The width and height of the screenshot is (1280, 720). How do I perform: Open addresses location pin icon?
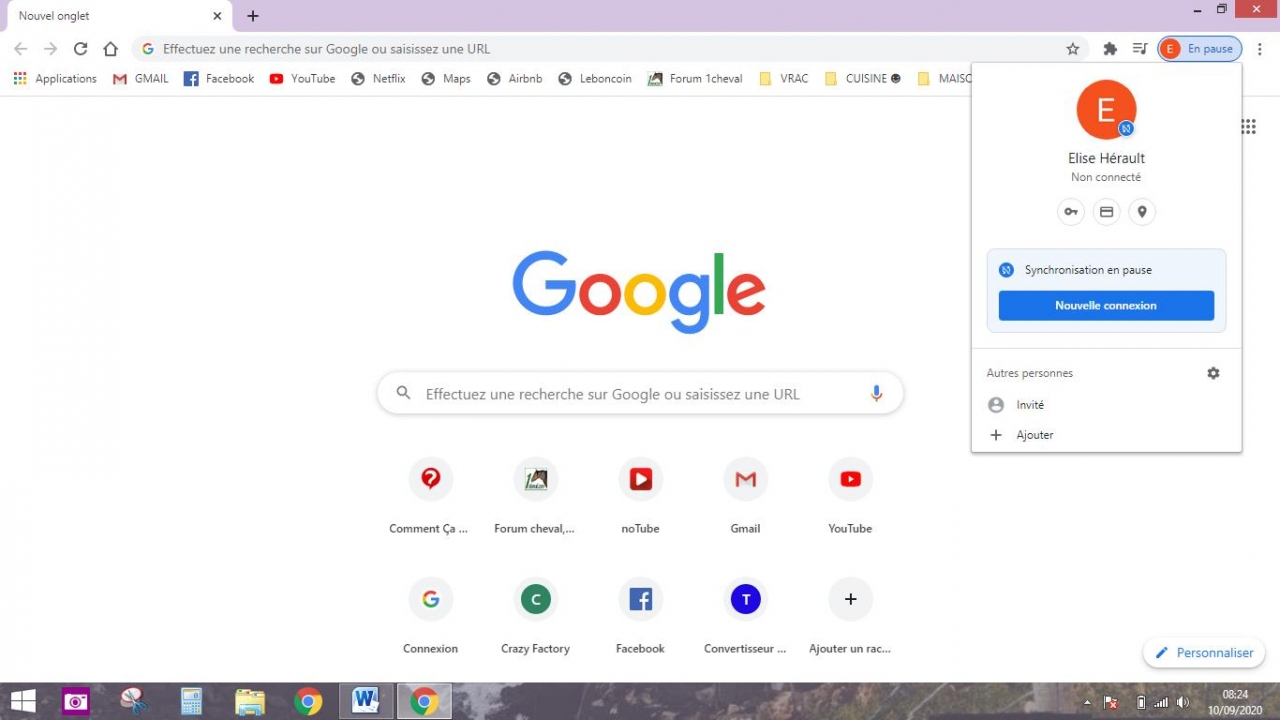coord(1142,212)
